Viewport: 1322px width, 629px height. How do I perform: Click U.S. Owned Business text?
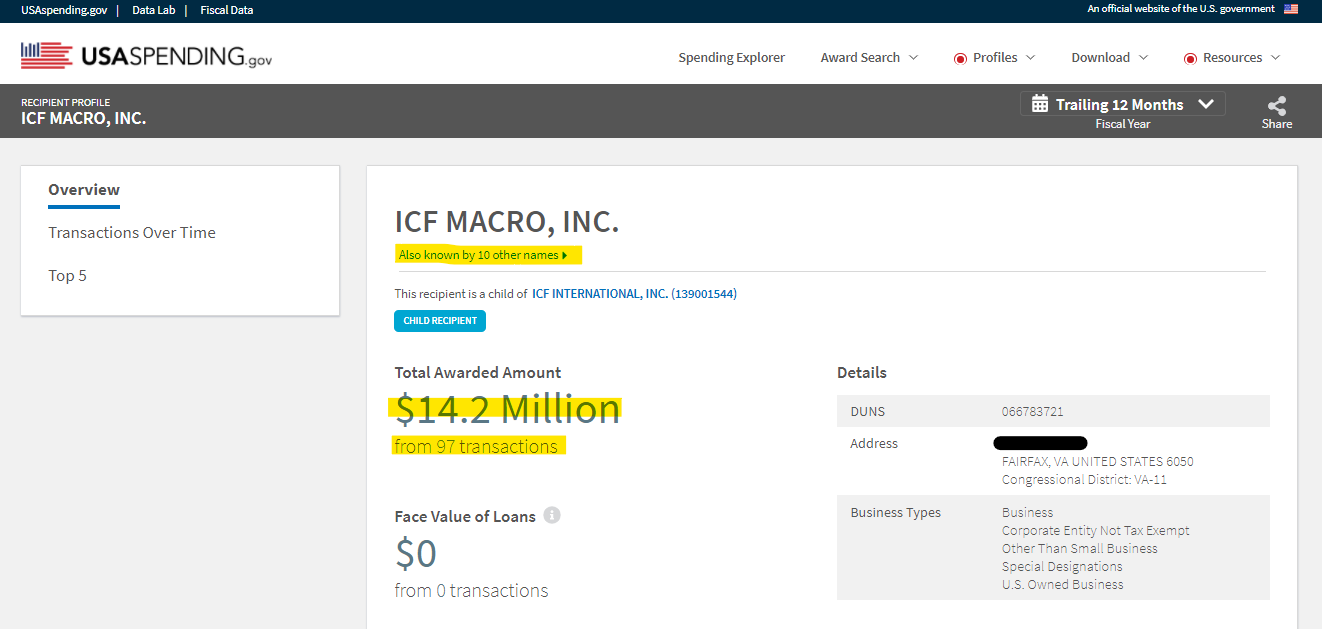point(1063,585)
